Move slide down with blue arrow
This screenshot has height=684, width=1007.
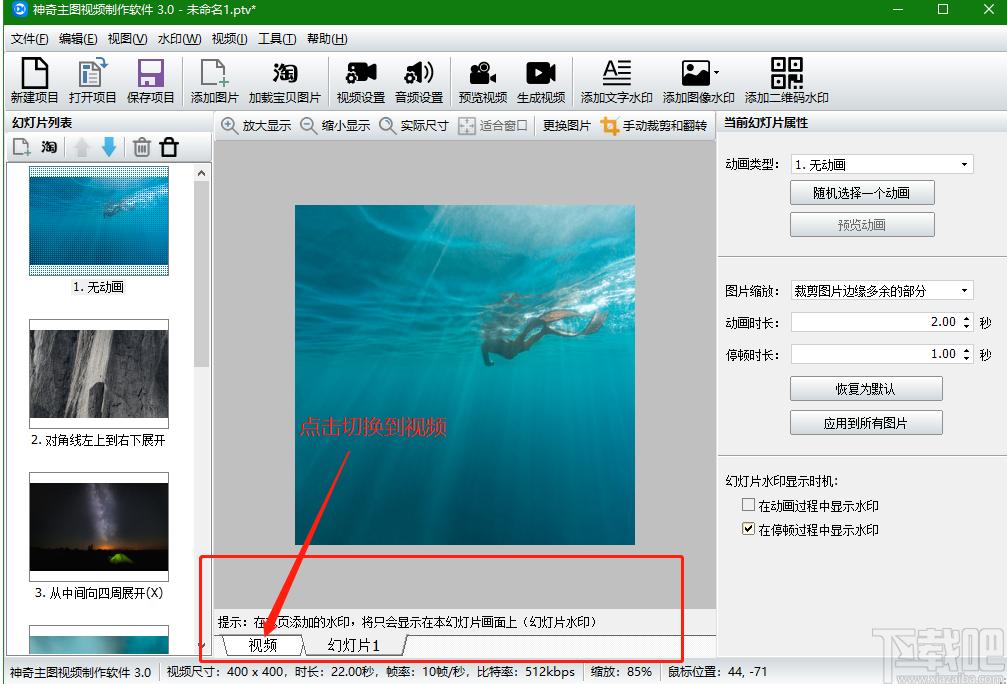pyautogui.click(x=109, y=147)
